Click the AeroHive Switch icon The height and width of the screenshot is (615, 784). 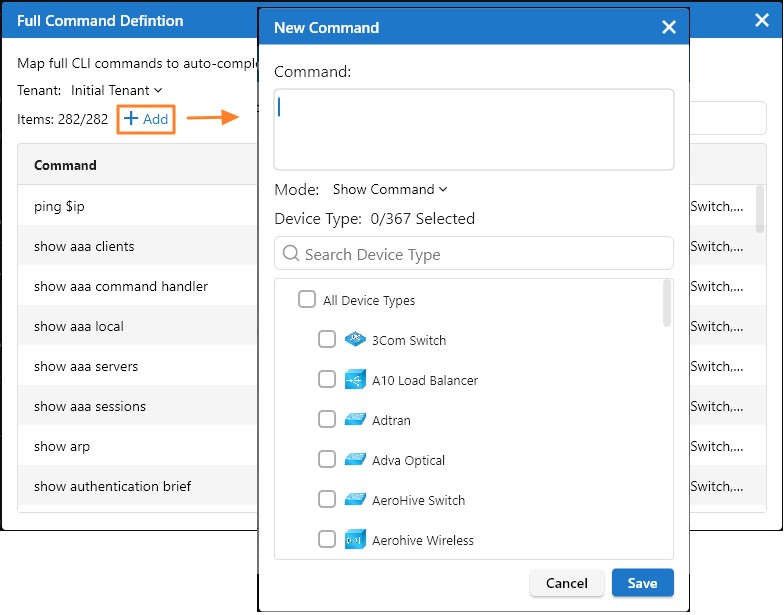click(x=355, y=500)
